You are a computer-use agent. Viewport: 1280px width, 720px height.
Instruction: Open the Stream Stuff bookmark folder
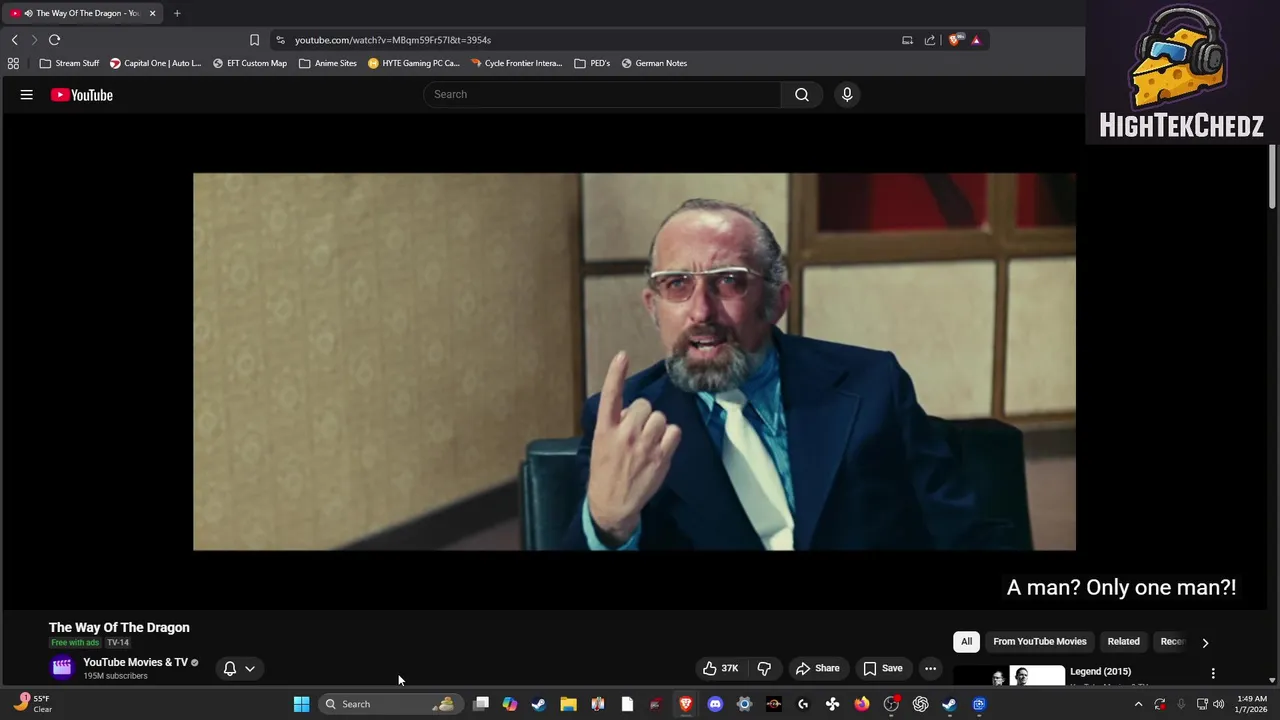point(69,63)
